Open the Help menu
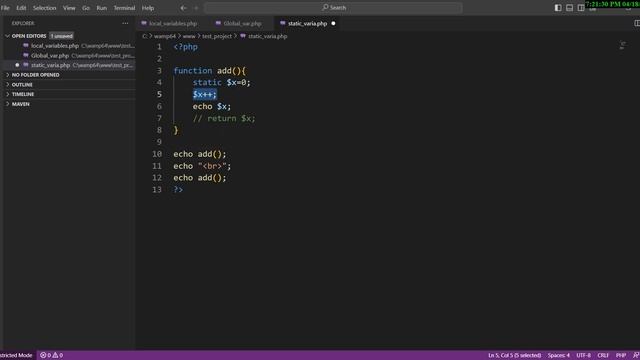640x360 pixels. (148, 8)
